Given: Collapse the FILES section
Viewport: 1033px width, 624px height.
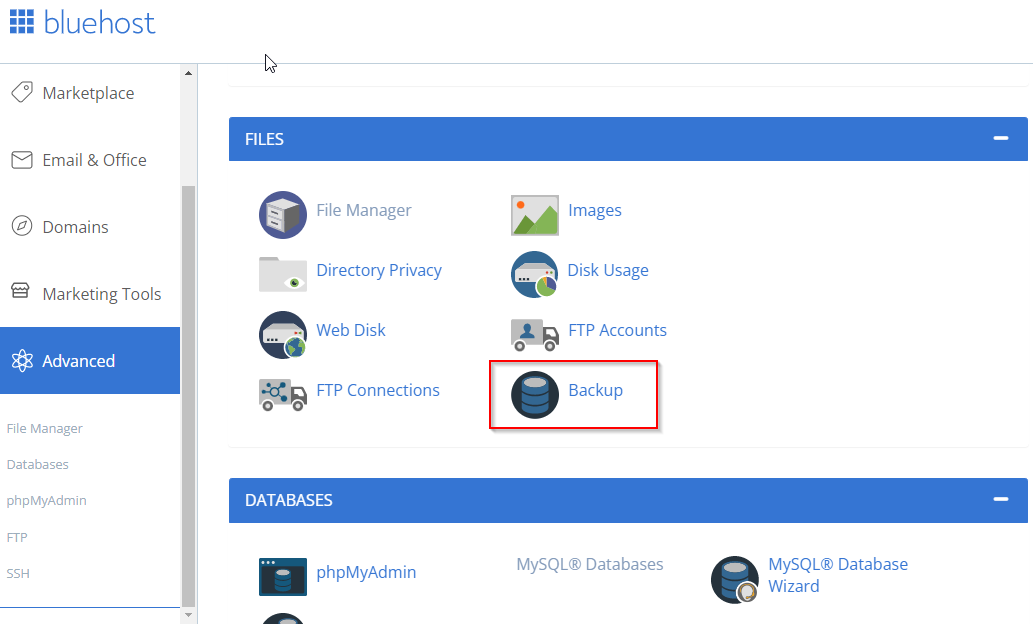Looking at the screenshot, I should 1001,138.
